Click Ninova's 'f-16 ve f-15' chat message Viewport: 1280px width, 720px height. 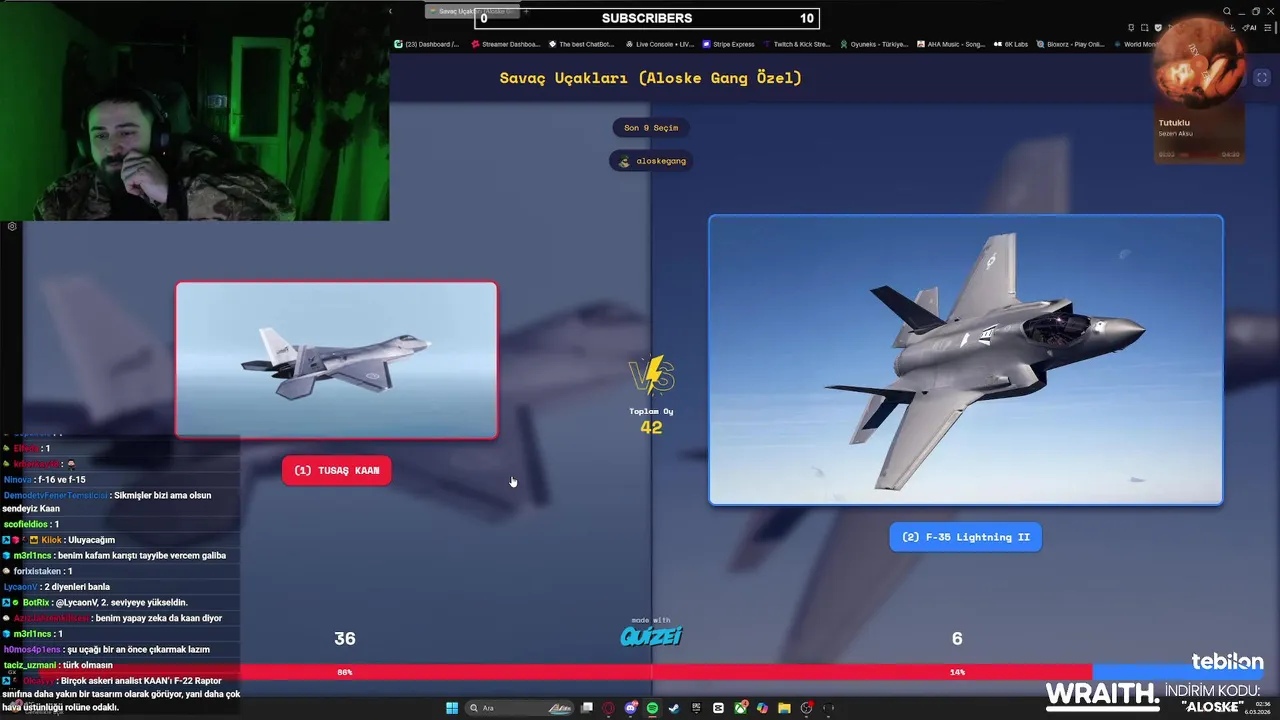[x=45, y=479]
